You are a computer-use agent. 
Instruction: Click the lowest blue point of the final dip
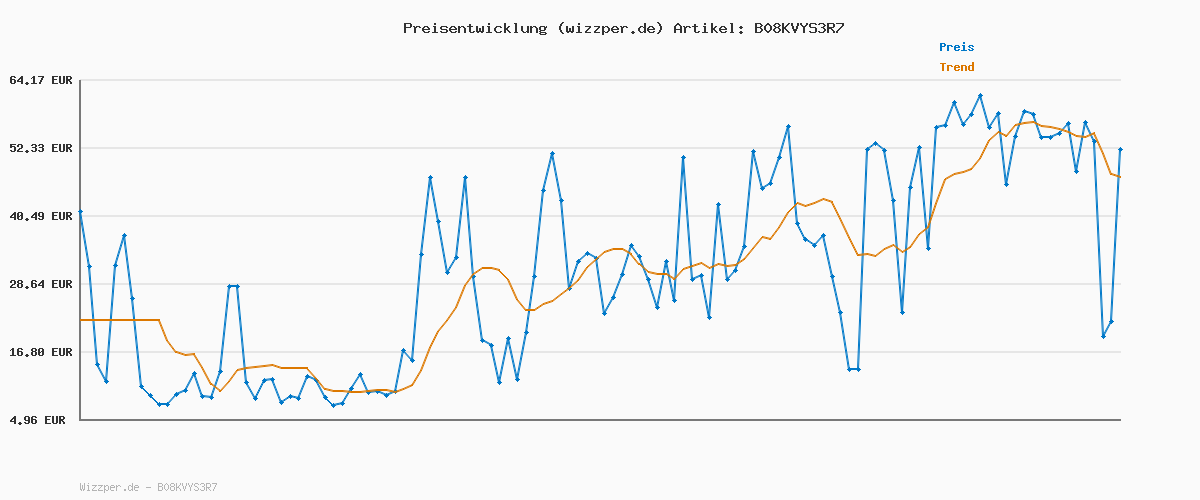[1103, 336]
